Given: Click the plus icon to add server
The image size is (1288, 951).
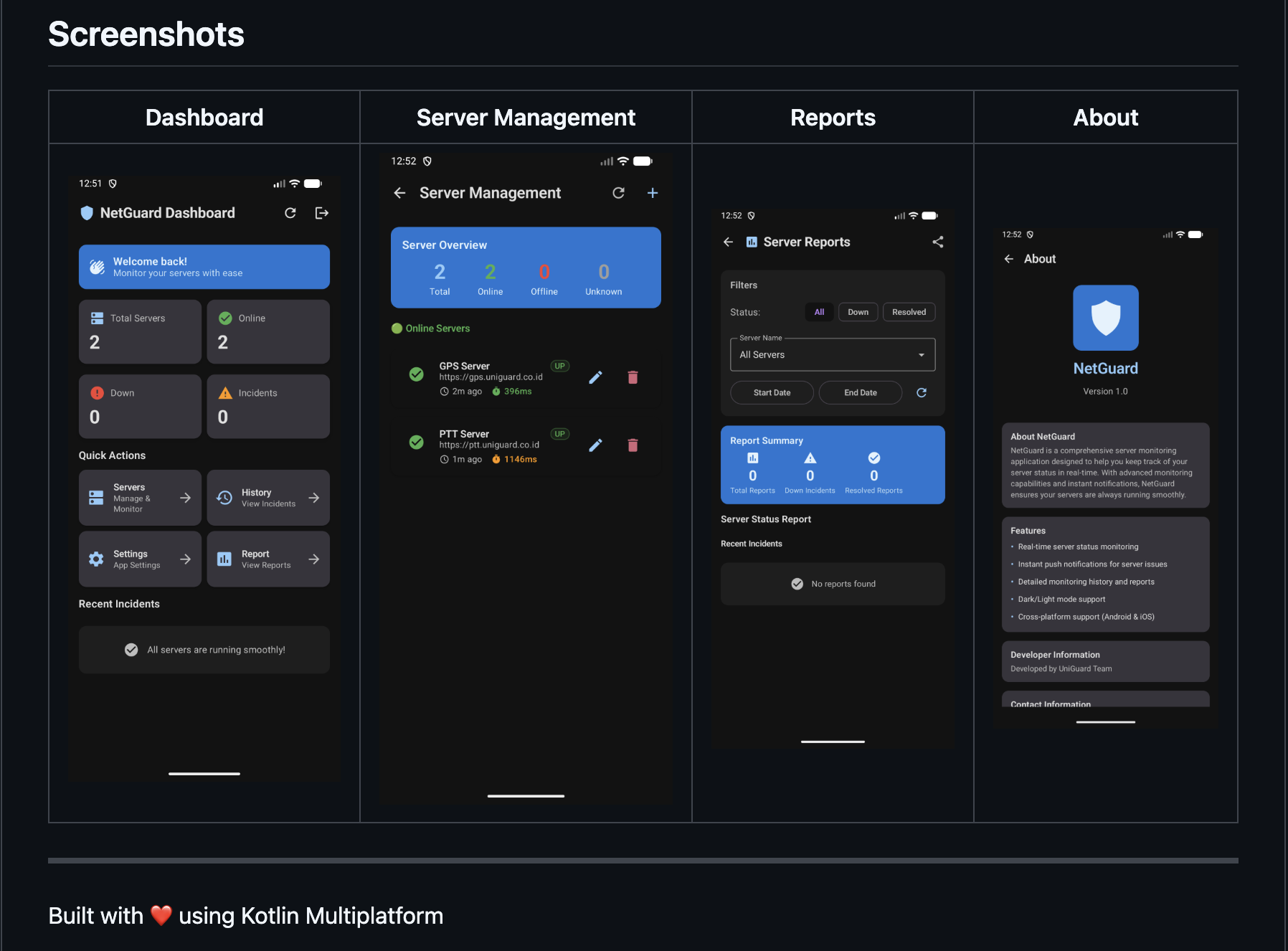Looking at the screenshot, I should [653, 193].
